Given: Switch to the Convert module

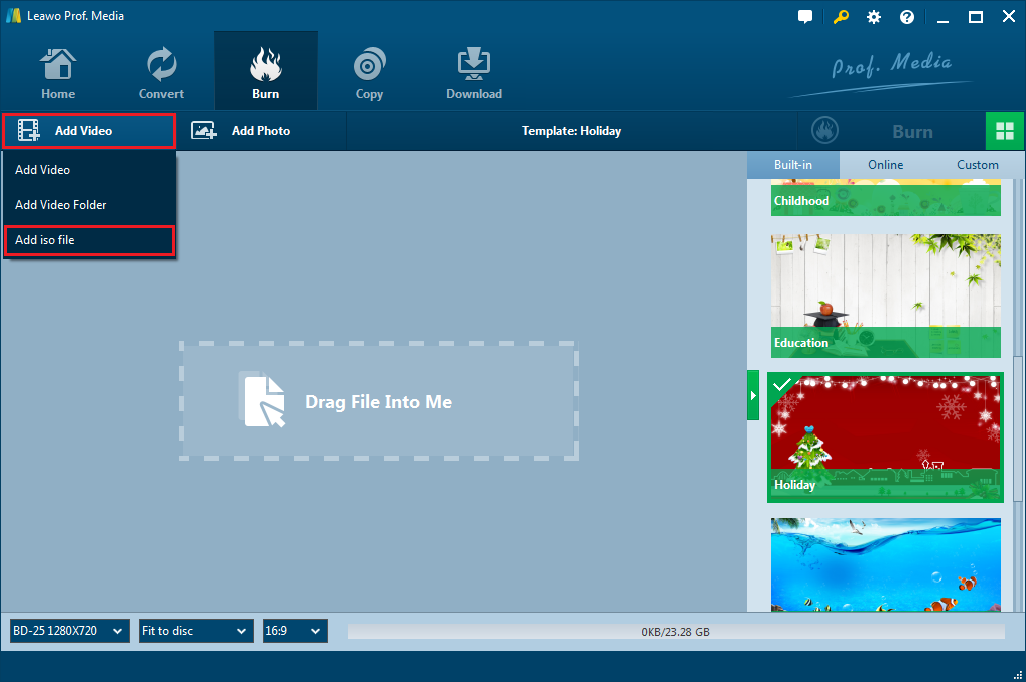Looking at the screenshot, I should (161, 73).
